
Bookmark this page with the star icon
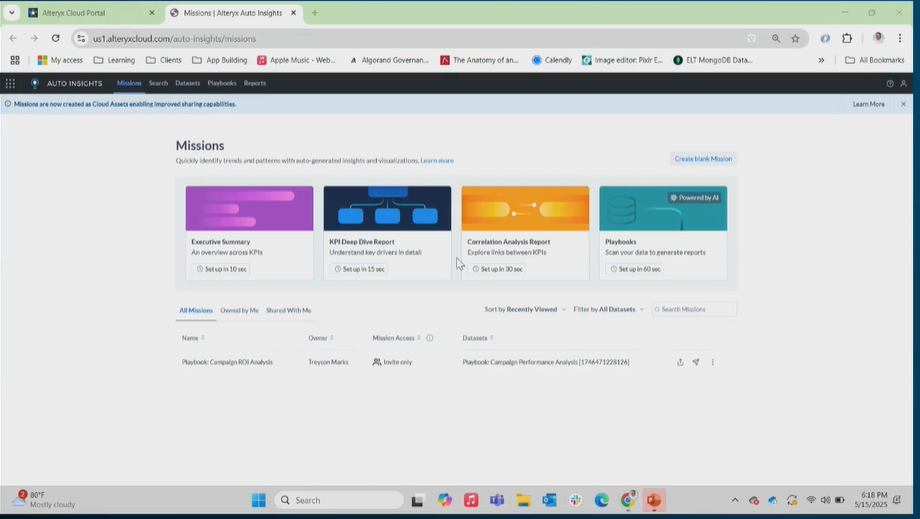pos(796,39)
